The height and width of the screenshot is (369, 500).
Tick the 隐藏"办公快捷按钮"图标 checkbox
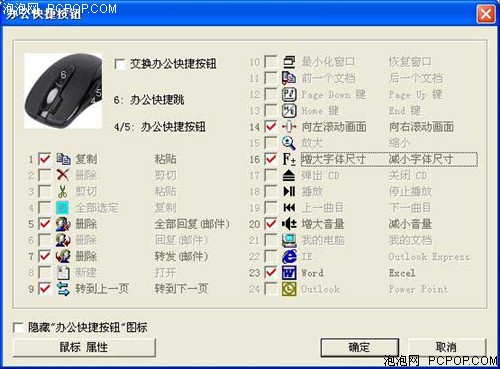(18, 327)
